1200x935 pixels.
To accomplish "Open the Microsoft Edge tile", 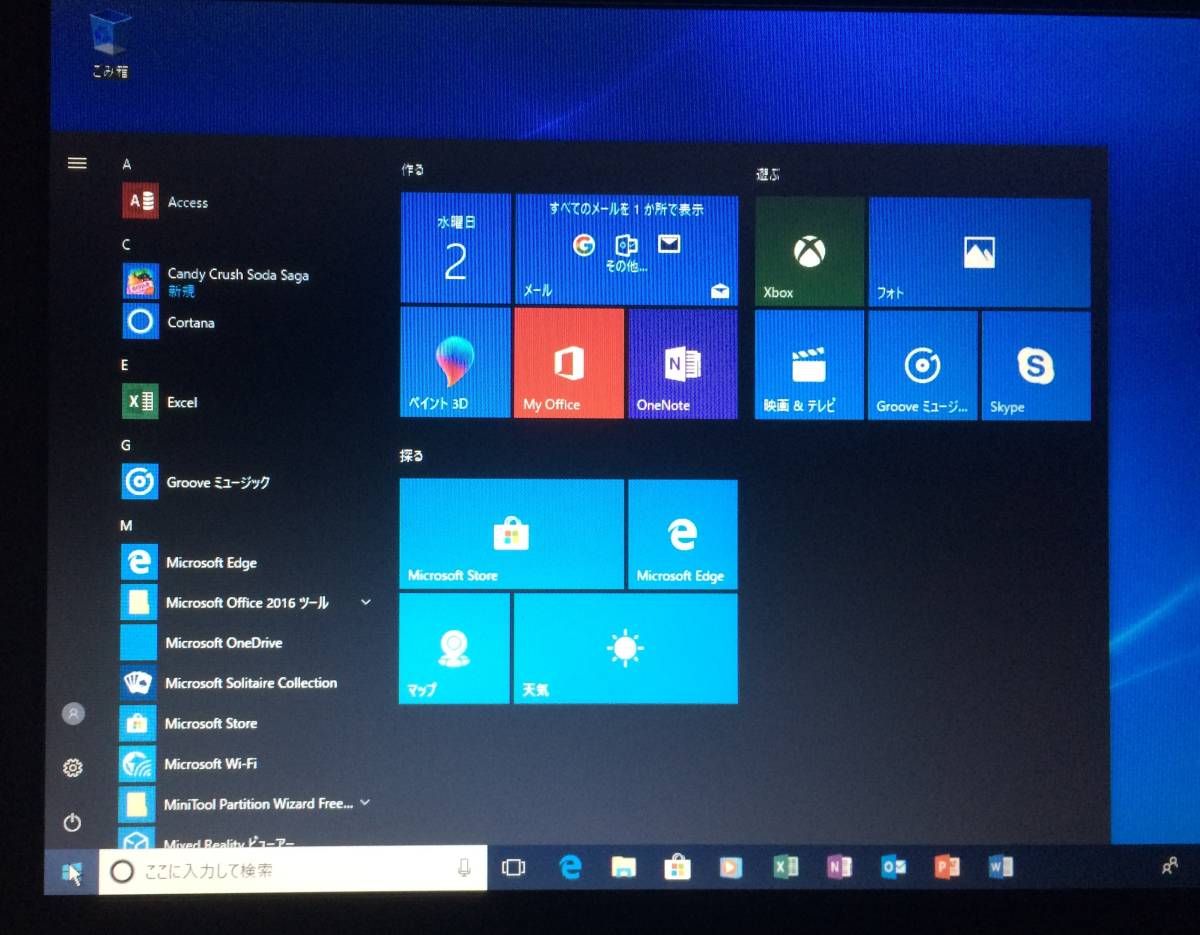I will [x=683, y=535].
